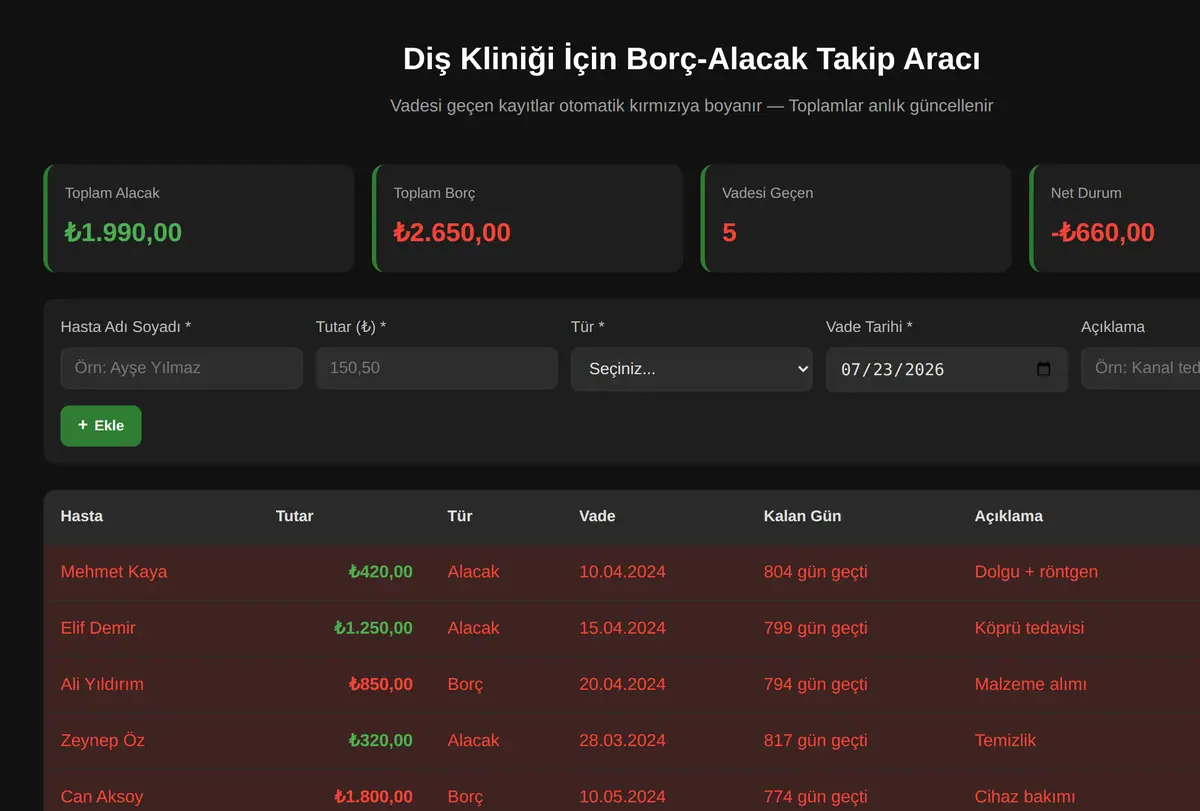Click the Açıklama input field
1200x811 pixels.
(x=1140, y=368)
